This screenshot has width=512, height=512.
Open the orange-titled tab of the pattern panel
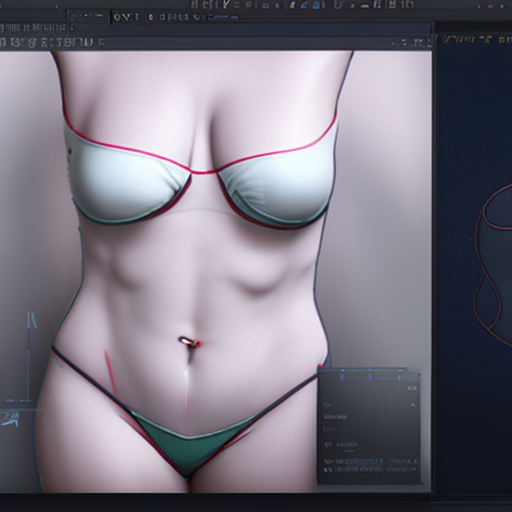tap(467, 40)
